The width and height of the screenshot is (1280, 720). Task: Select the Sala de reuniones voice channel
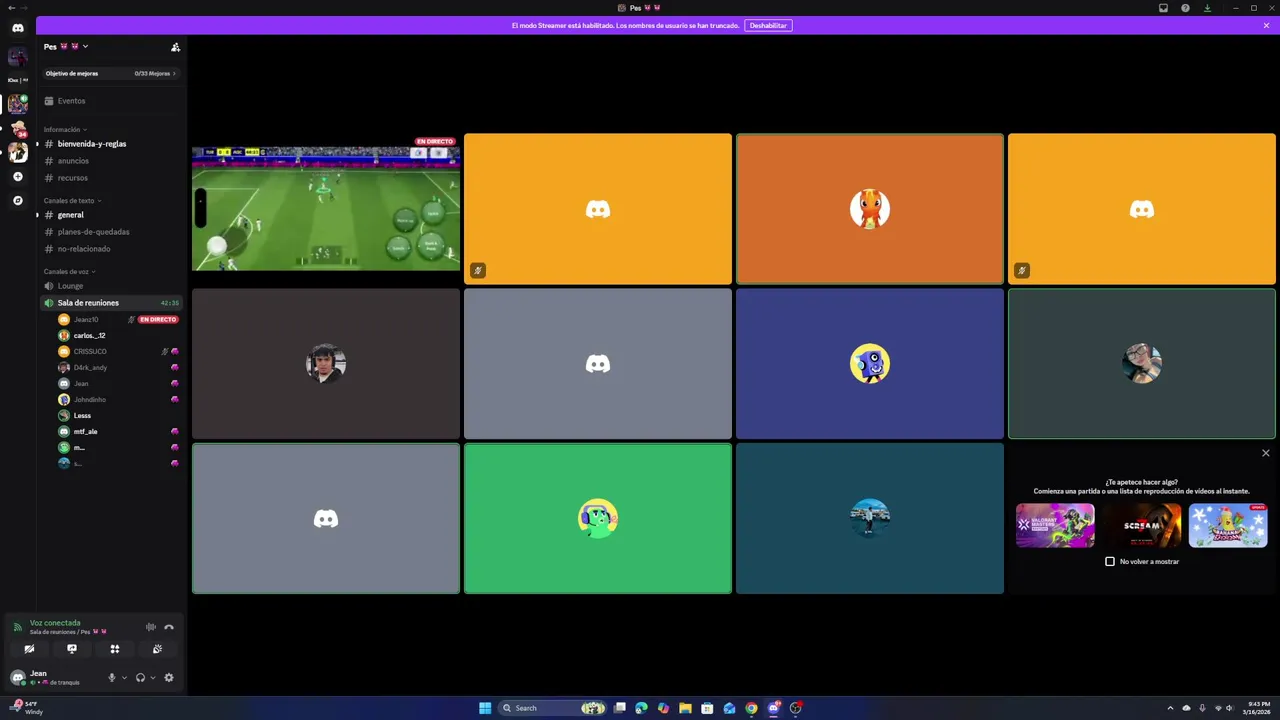click(110, 303)
